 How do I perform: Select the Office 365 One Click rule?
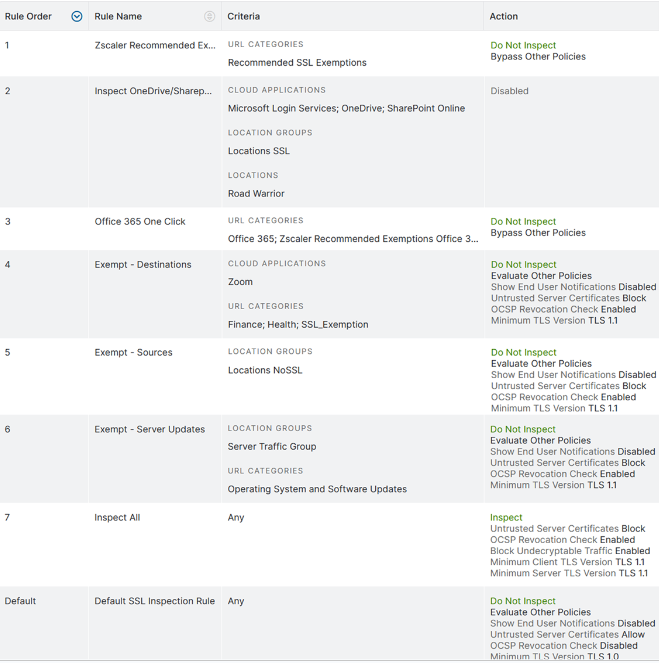tap(140, 222)
